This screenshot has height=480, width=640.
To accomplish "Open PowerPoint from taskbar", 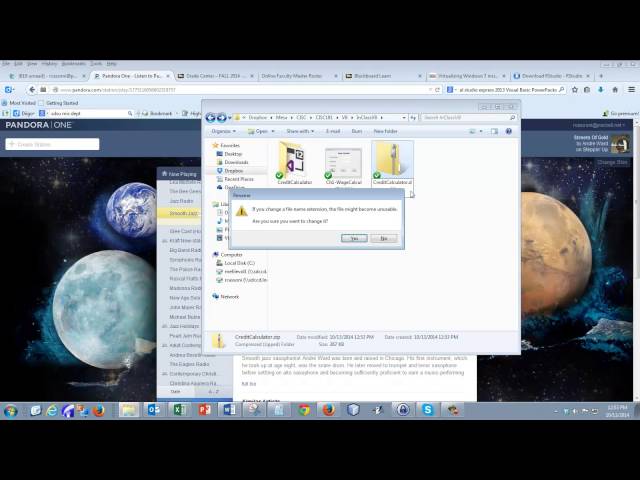I will (204, 410).
